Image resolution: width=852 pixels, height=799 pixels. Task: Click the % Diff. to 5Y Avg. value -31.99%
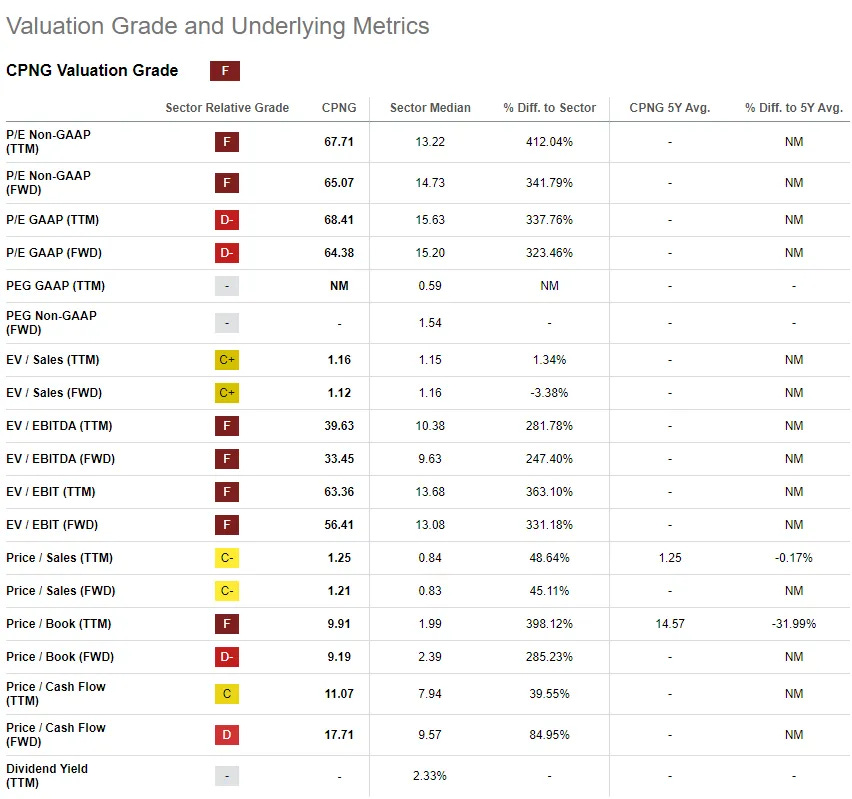coord(794,624)
